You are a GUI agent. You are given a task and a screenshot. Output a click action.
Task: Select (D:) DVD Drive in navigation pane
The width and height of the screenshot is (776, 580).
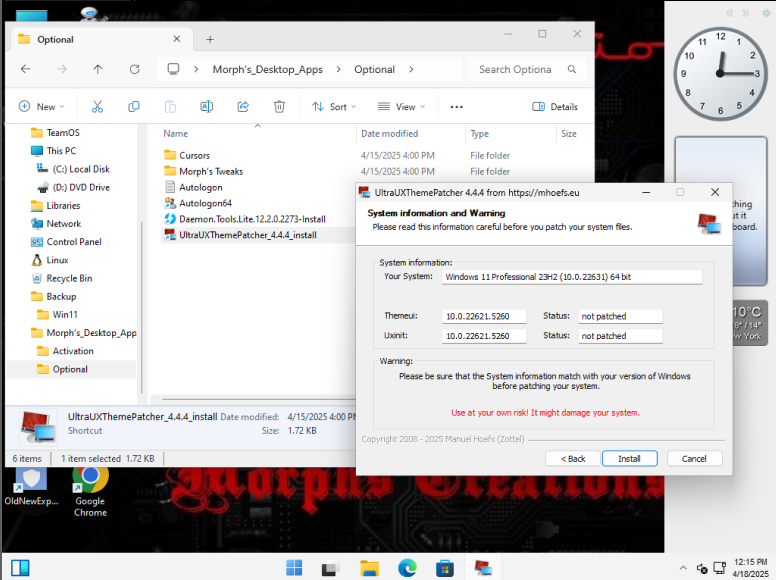point(81,187)
